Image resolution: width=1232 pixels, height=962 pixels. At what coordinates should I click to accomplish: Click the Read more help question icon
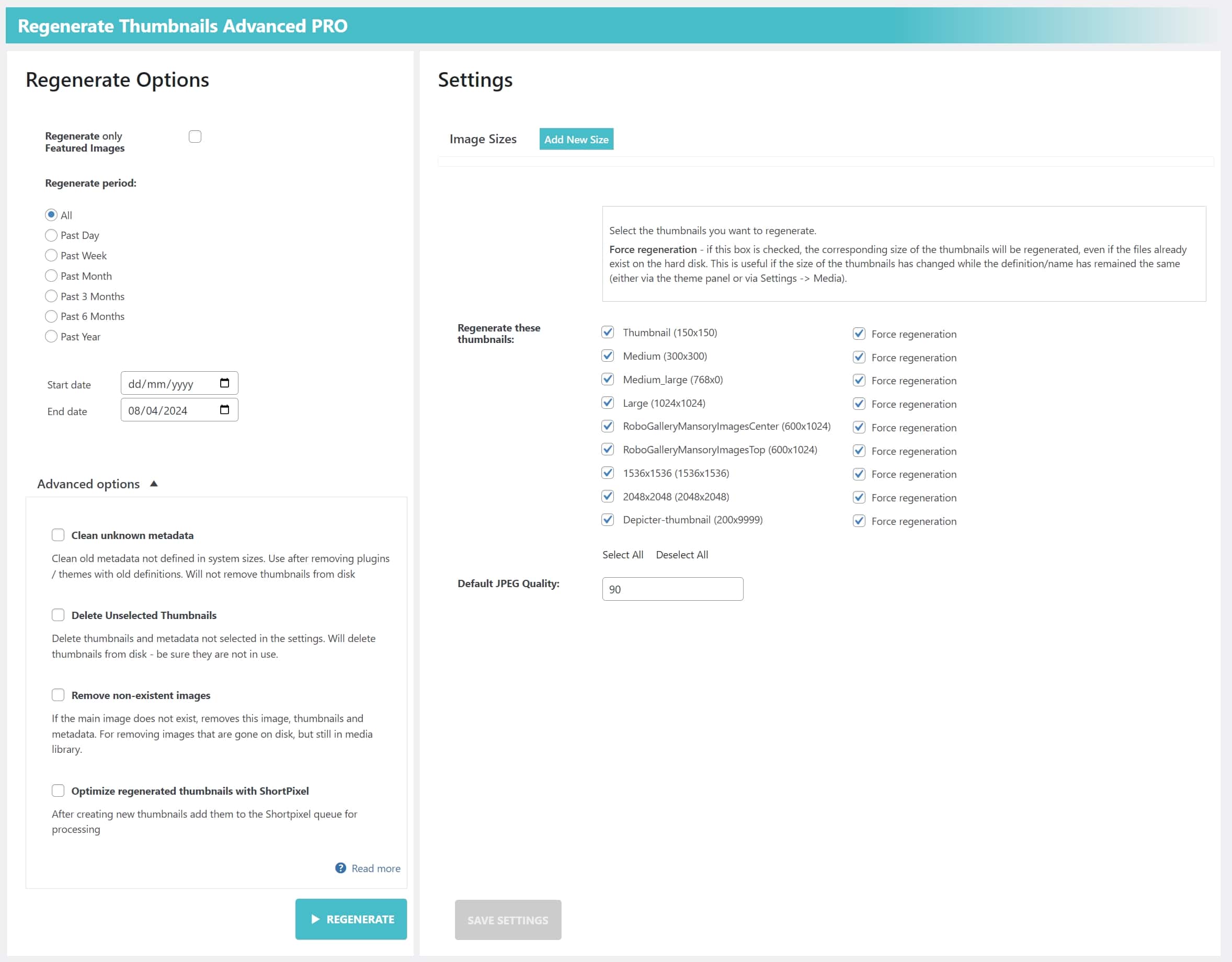click(341, 868)
